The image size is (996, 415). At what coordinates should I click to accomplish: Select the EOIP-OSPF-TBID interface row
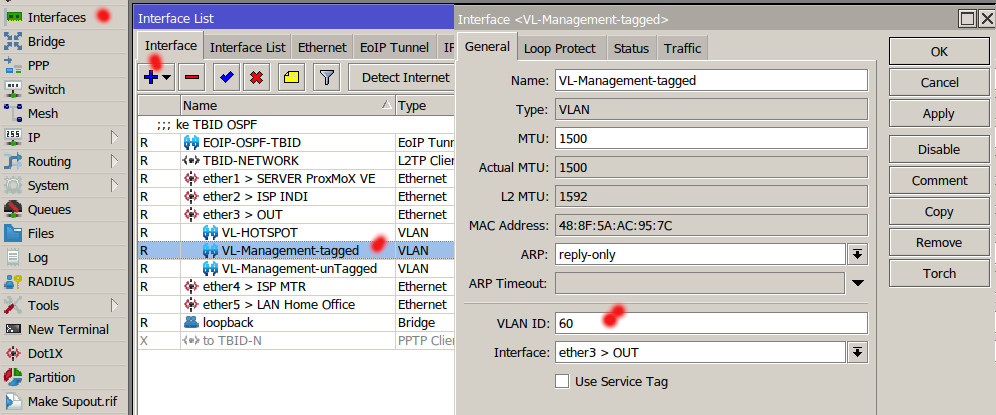(x=296, y=142)
